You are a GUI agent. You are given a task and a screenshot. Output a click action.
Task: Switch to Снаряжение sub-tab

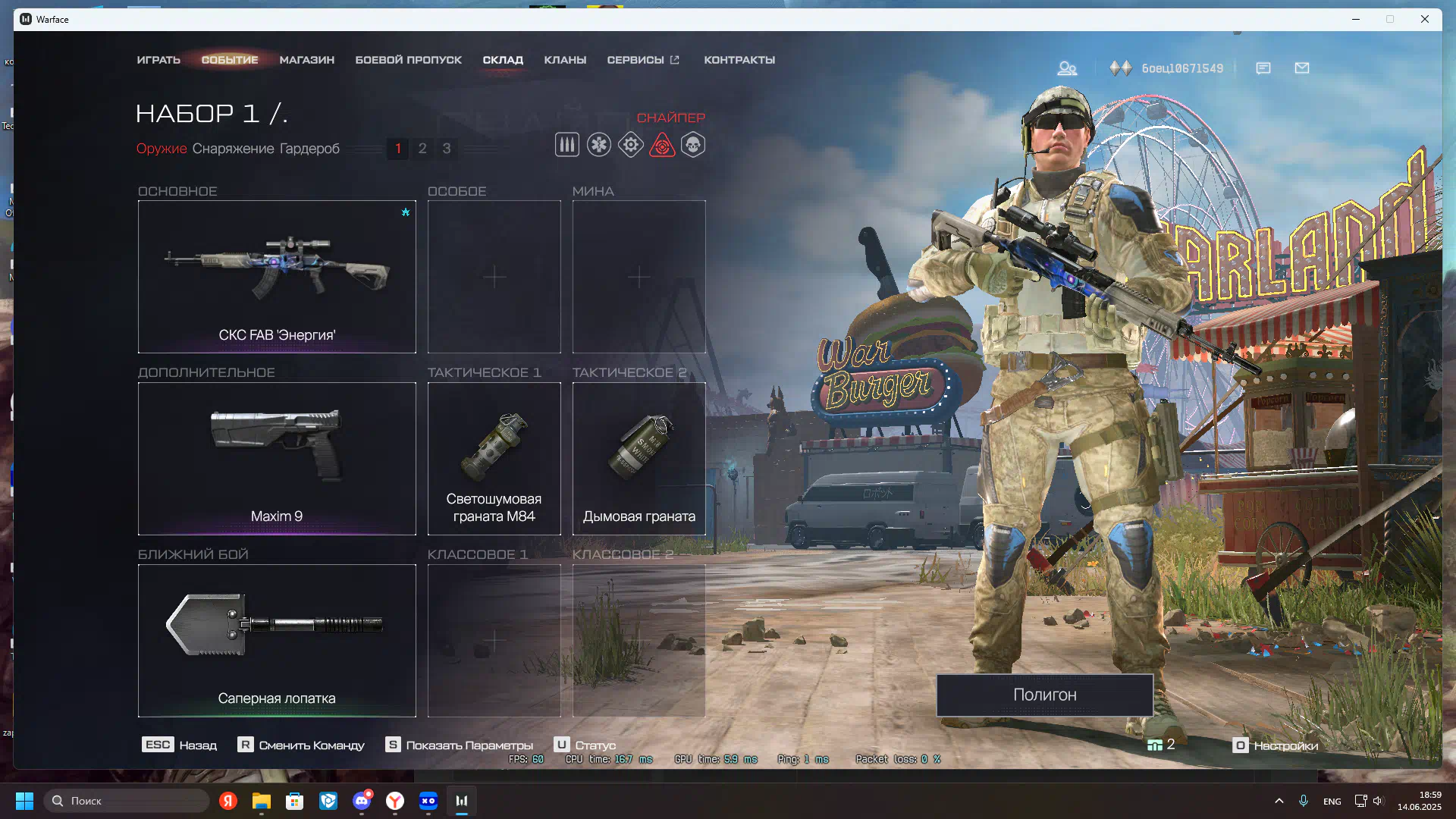point(233,149)
